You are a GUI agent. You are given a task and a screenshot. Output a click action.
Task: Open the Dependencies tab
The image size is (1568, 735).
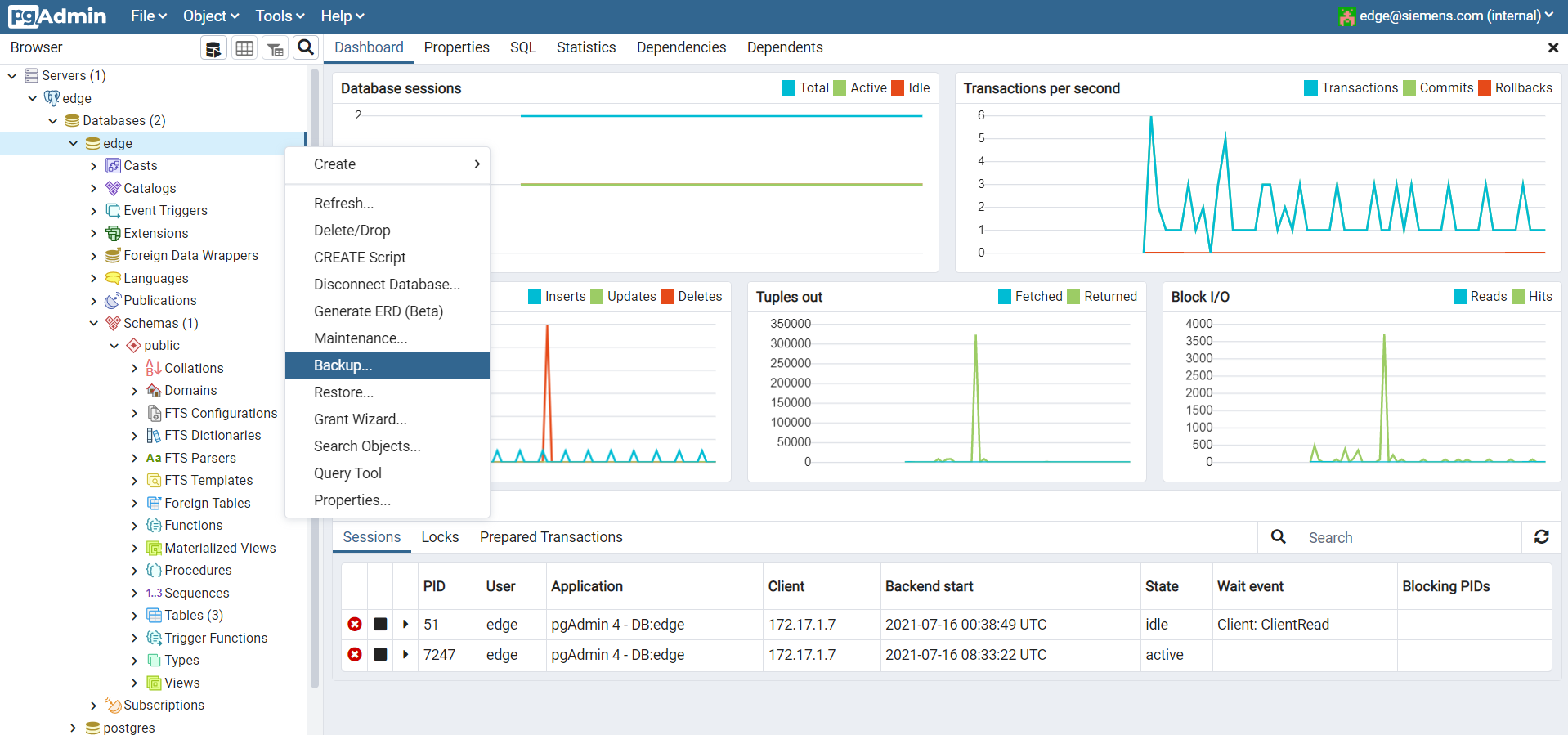tap(681, 47)
